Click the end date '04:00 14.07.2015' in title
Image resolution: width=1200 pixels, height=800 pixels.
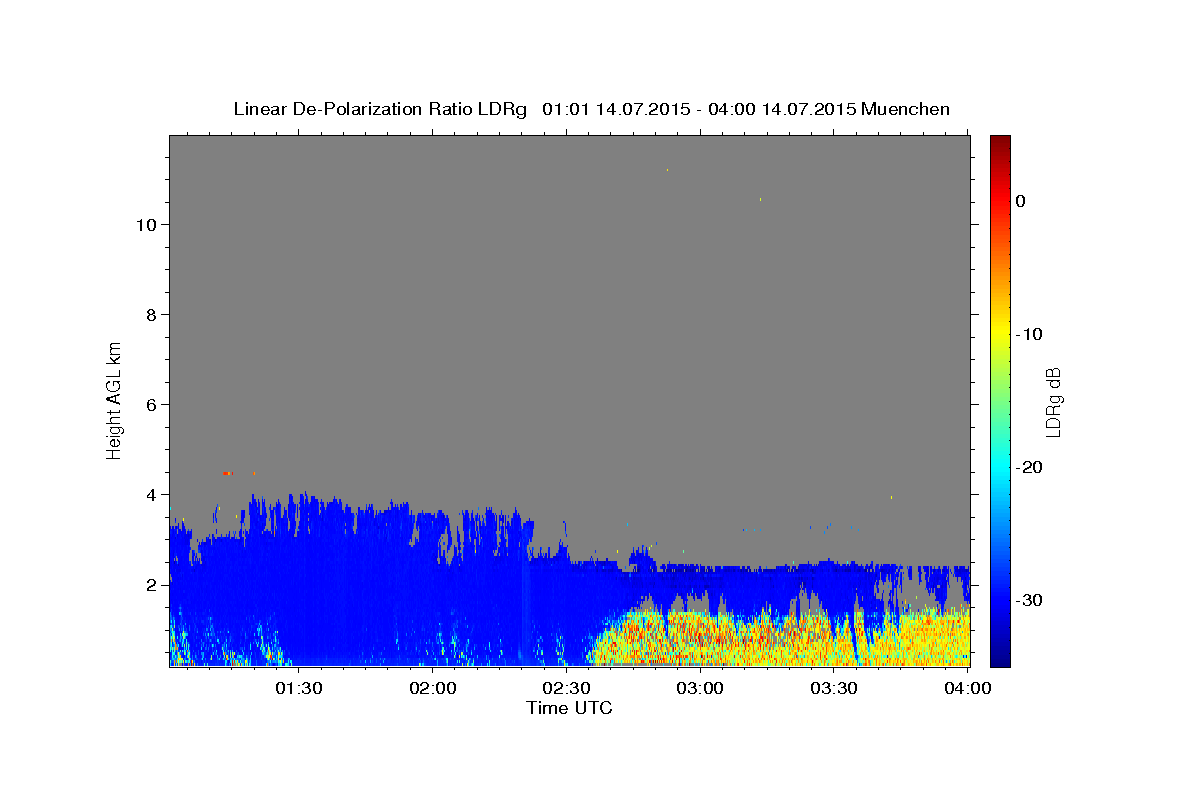[782, 109]
